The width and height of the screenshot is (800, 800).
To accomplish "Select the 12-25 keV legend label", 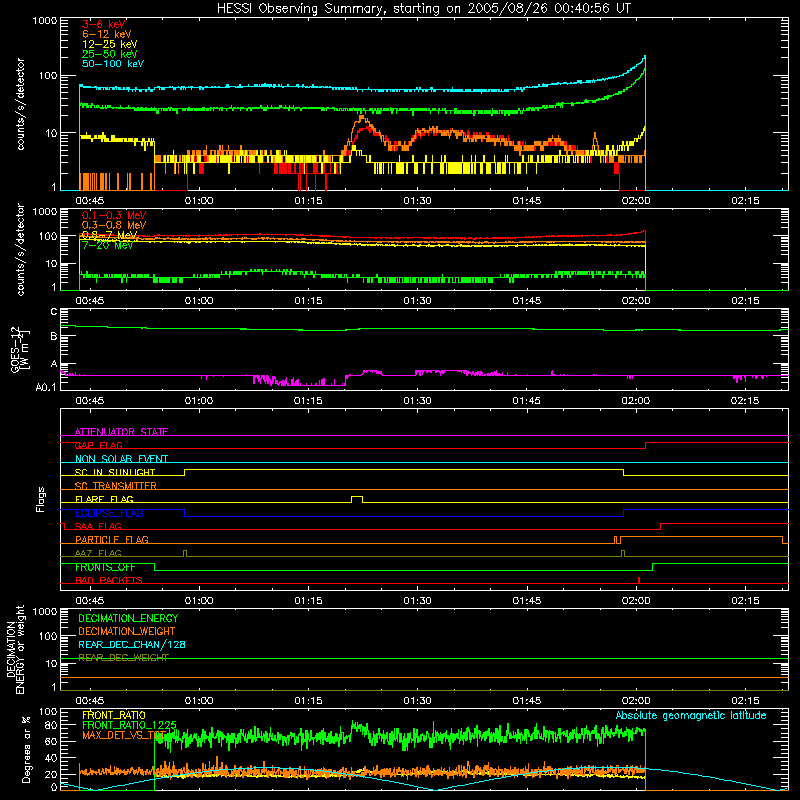I will 110,44.
